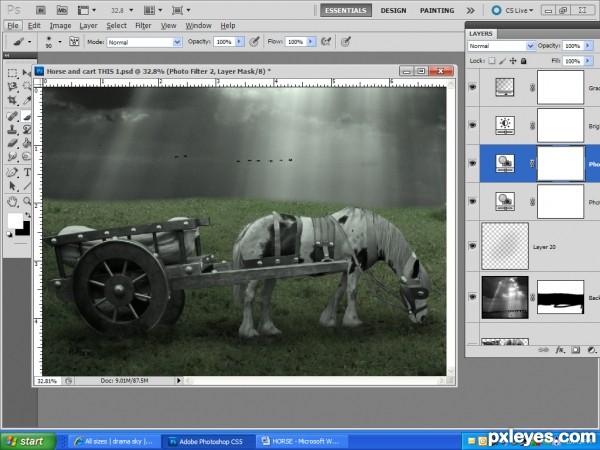Reset default foreground and background colors

pos(10,234)
